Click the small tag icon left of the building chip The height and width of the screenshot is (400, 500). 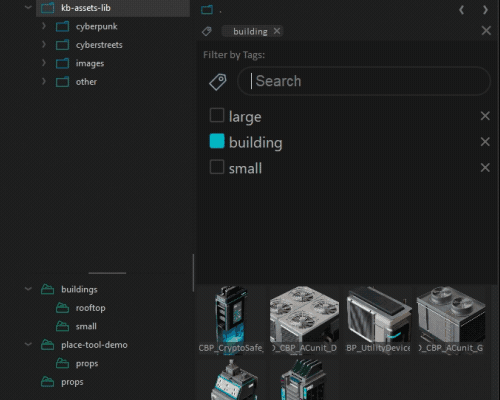[207, 31]
